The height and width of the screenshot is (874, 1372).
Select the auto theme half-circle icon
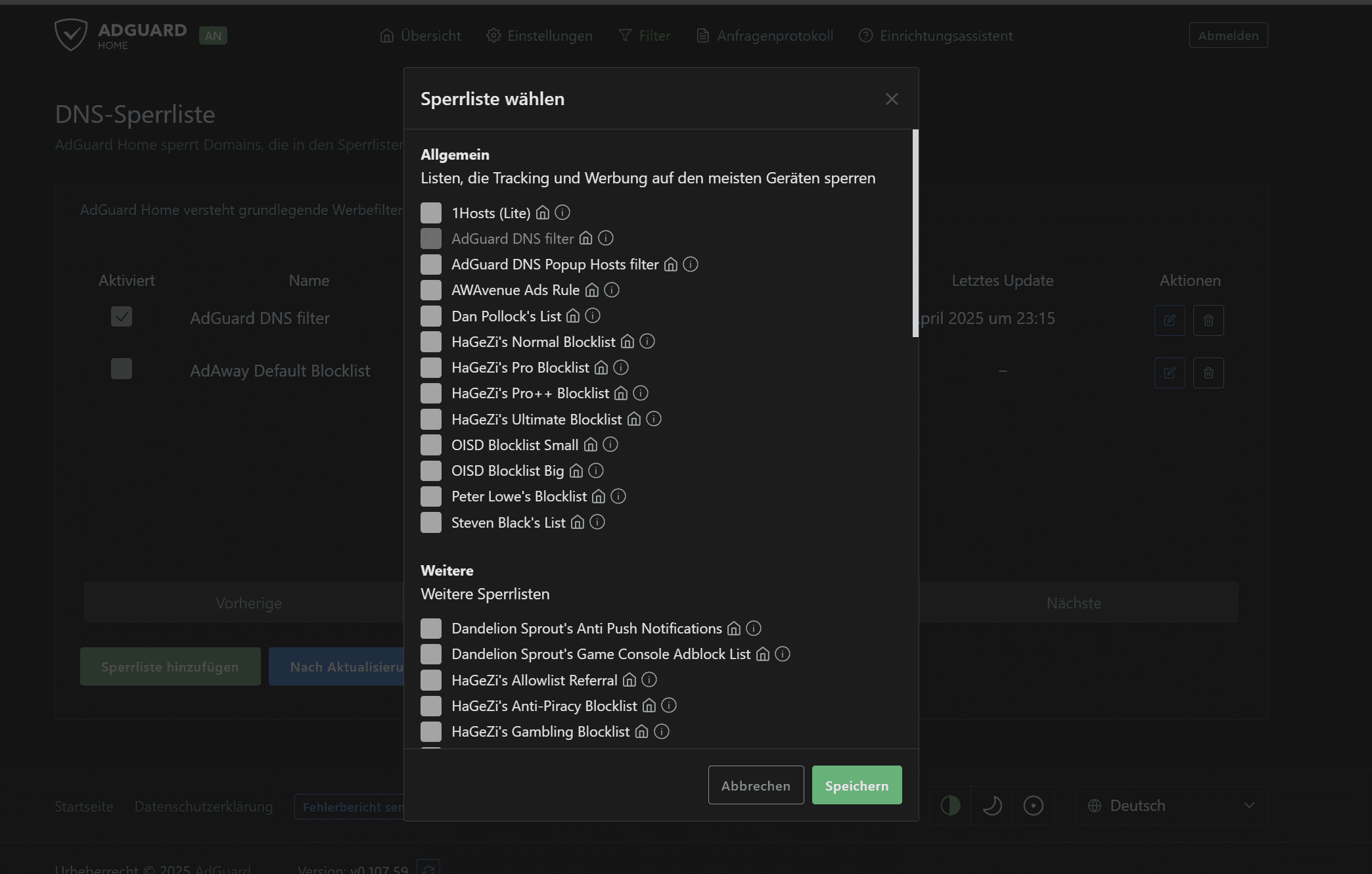950,805
